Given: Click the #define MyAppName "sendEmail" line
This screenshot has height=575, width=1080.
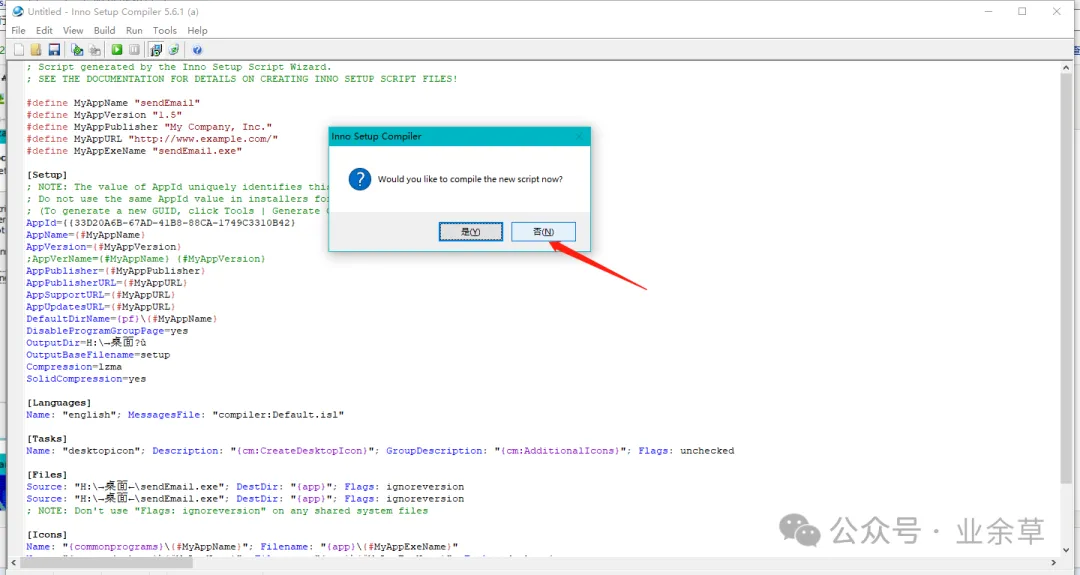Looking at the screenshot, I should 113,103.
